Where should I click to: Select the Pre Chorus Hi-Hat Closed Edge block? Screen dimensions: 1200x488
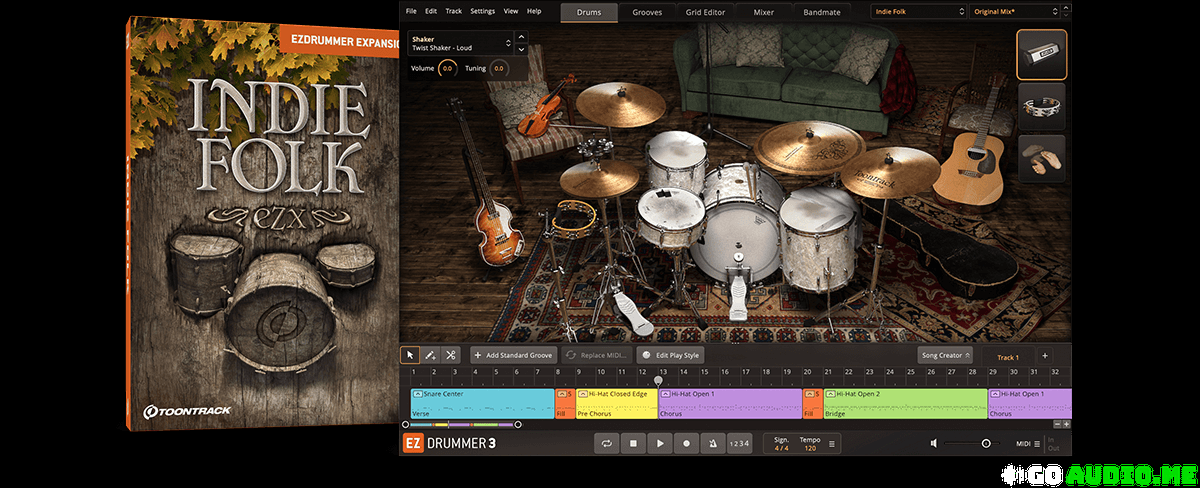pyautogui.click(x=617, y=403)
